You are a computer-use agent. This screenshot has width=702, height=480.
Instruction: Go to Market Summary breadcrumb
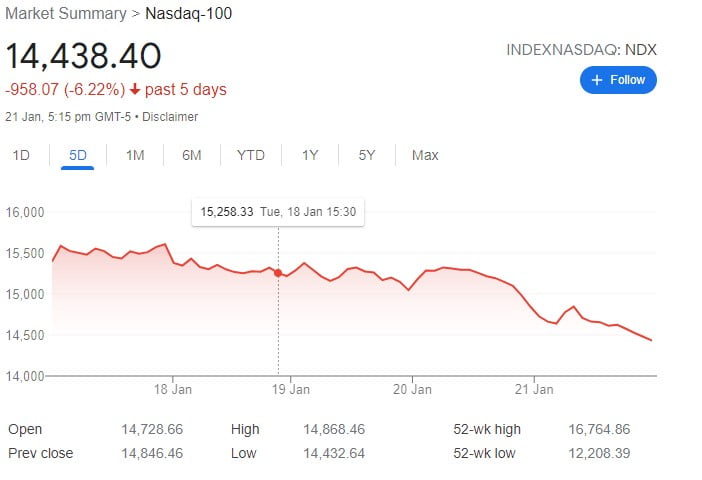coord(66,13)
